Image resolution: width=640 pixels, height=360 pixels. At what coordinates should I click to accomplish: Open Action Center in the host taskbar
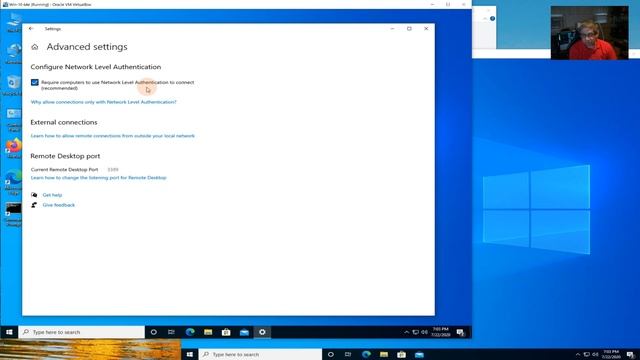tap(631, 354)
